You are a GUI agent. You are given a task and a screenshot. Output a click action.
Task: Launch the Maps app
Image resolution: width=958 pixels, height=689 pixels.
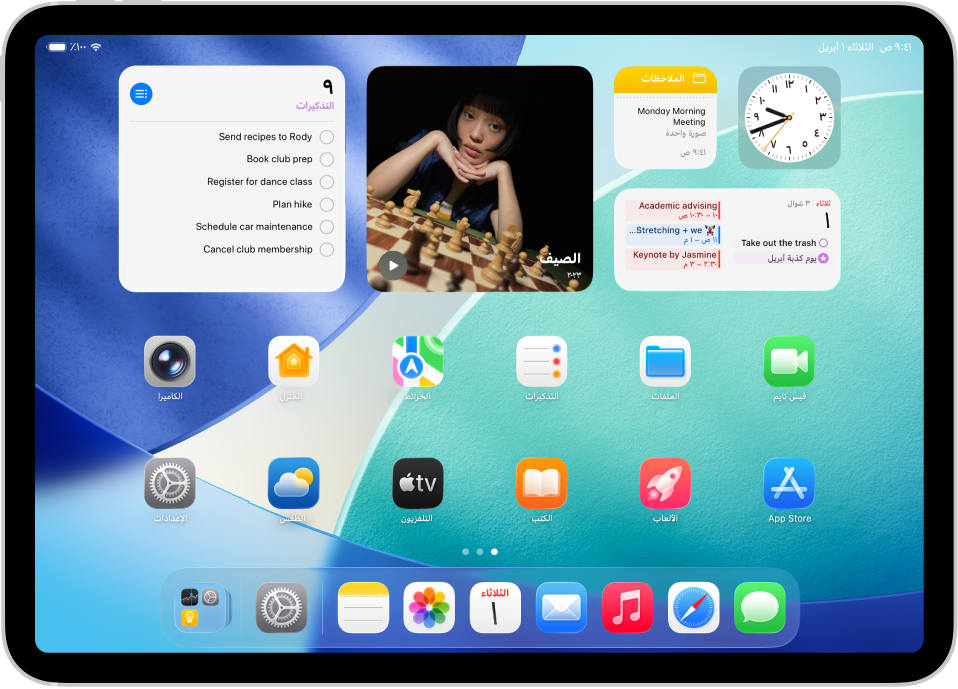(x=417, y=361)
